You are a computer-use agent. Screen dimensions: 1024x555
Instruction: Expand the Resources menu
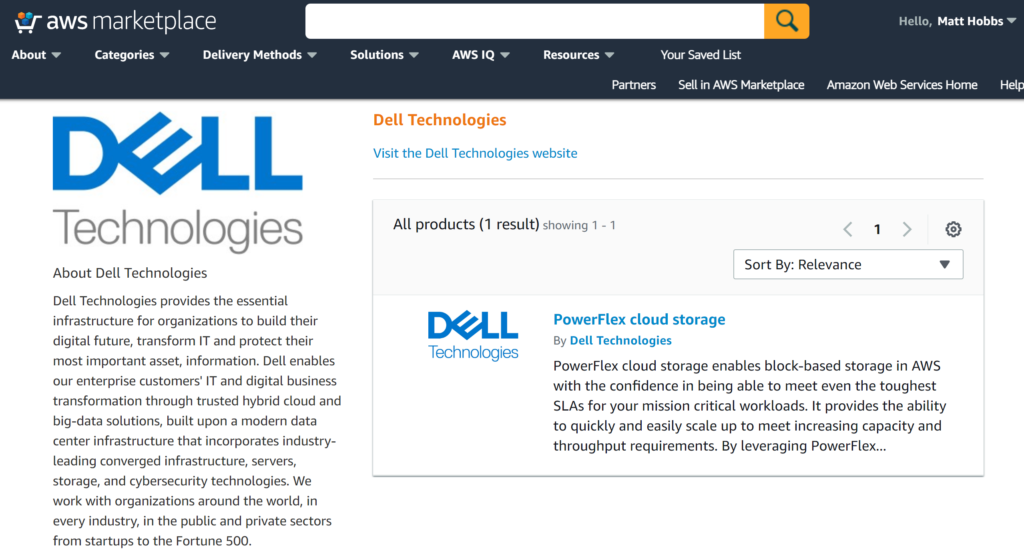click(578, 55)
